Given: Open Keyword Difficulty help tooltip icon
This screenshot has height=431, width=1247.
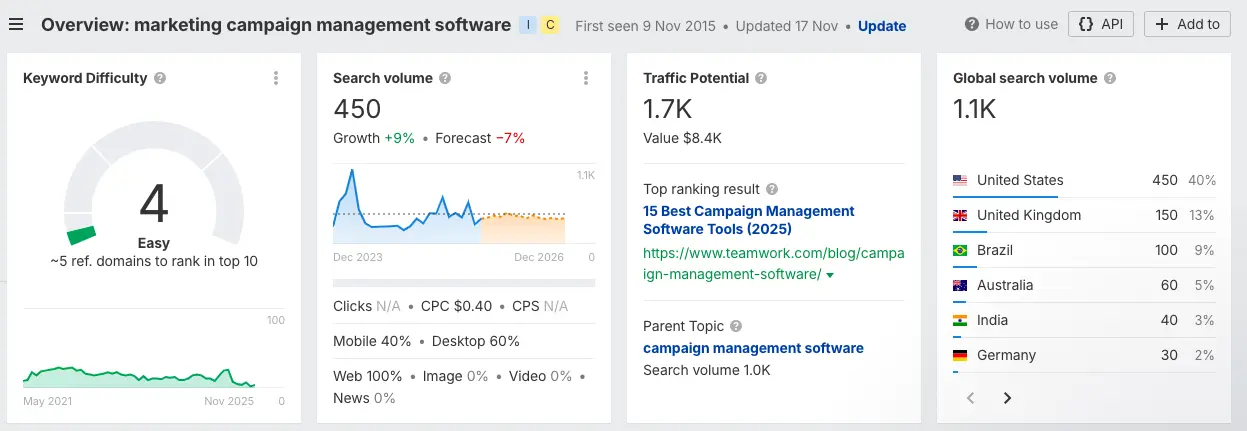Looking at the screenshot, I should tap(160, 78).
